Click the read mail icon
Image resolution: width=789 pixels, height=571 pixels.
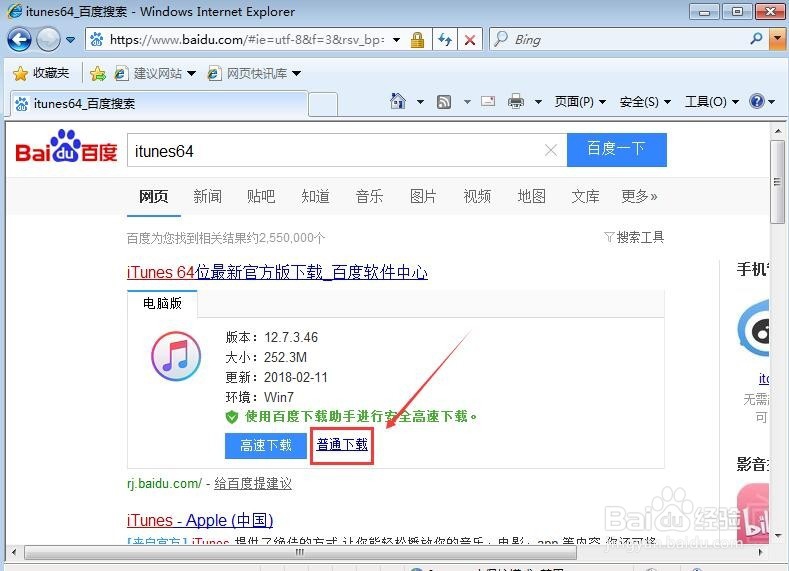488,102
